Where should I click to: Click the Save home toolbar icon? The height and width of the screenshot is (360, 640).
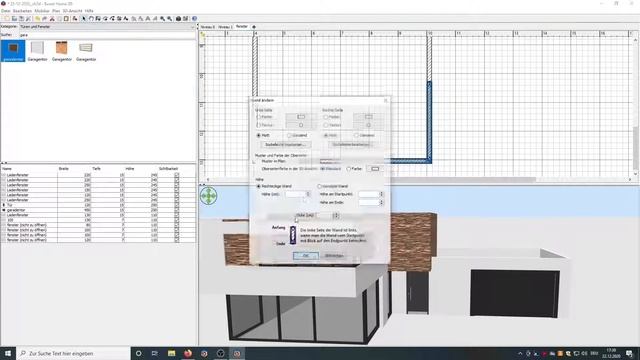click(x=21, y=18)
